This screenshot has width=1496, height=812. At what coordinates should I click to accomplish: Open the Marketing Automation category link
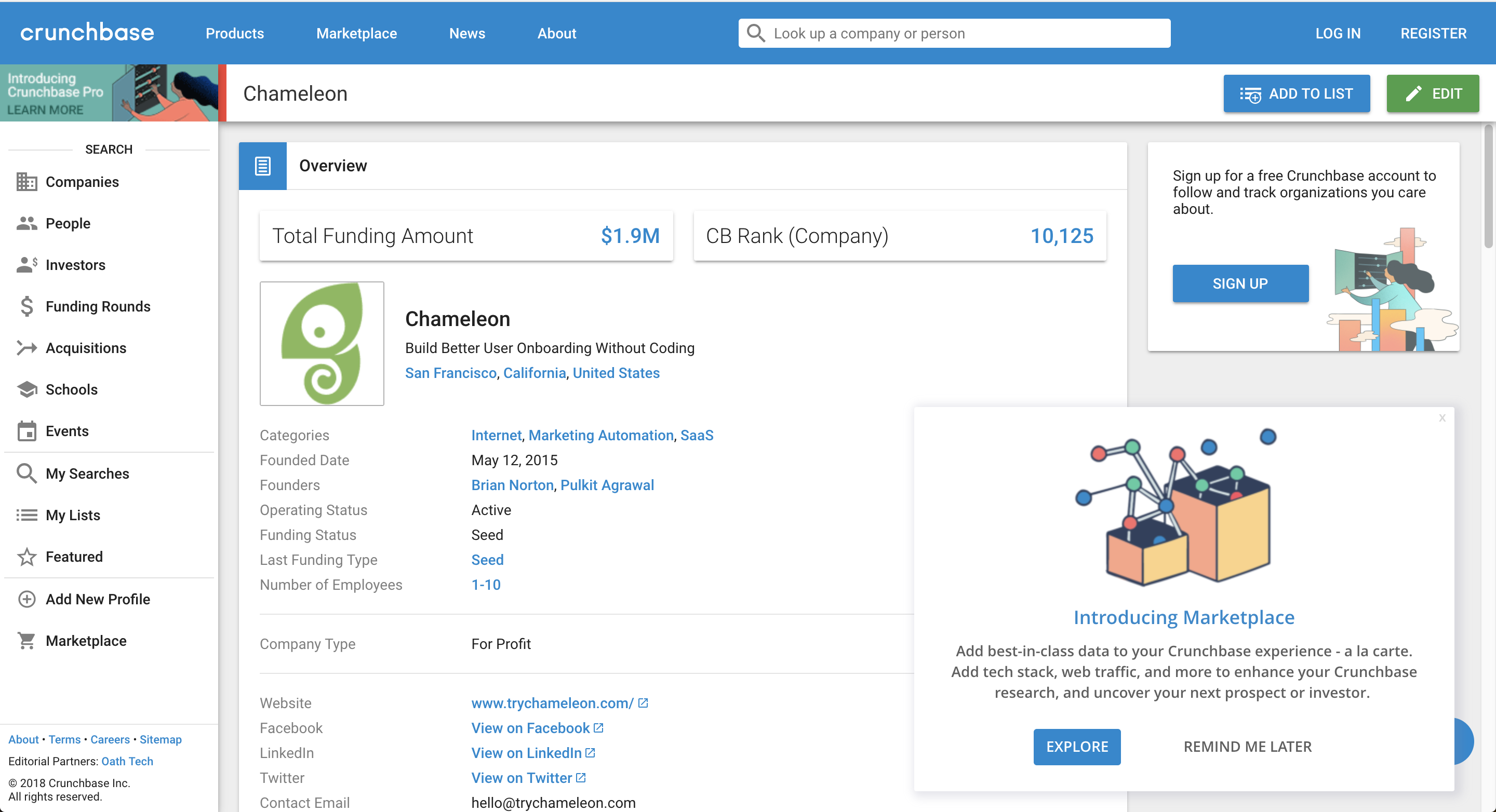click(601, 435)
